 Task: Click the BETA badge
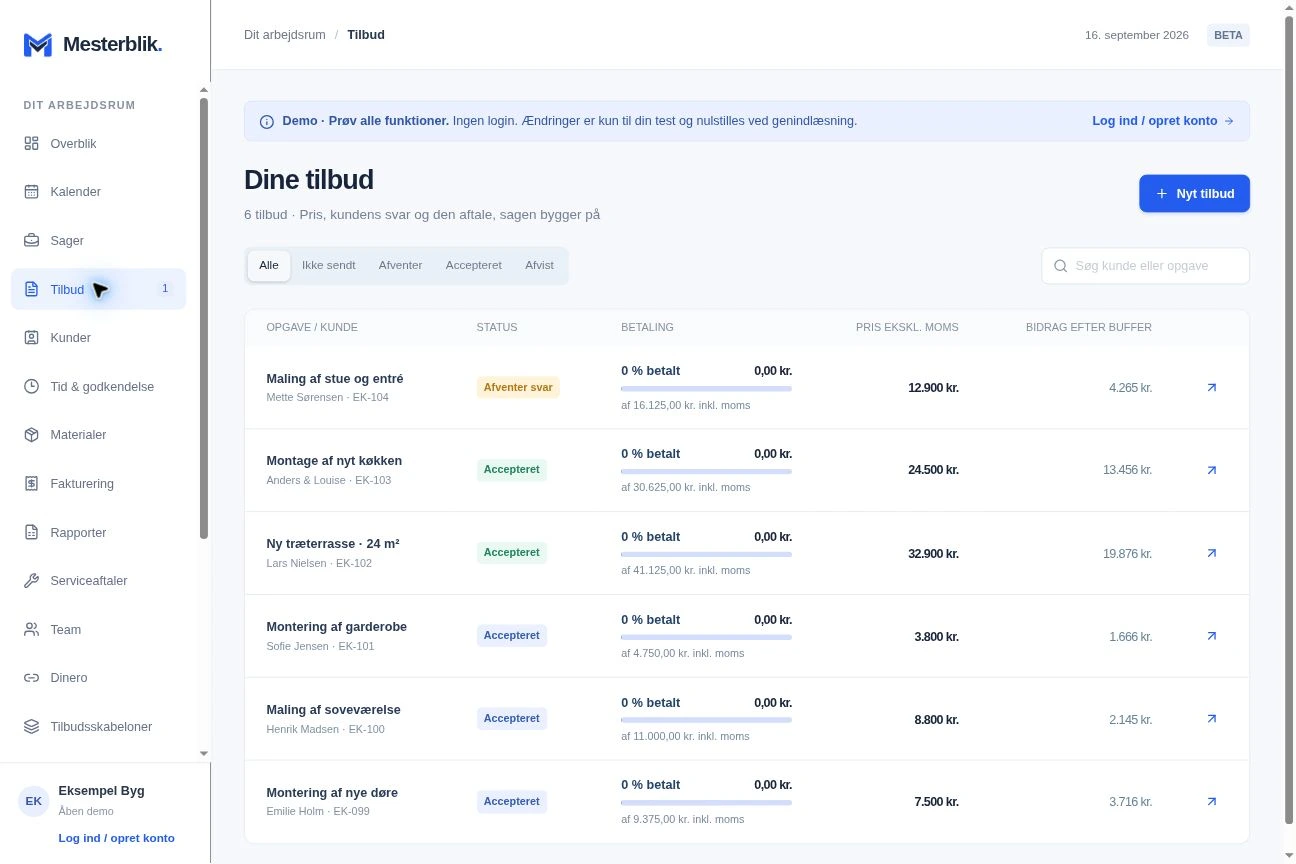tap(1228, 35)
